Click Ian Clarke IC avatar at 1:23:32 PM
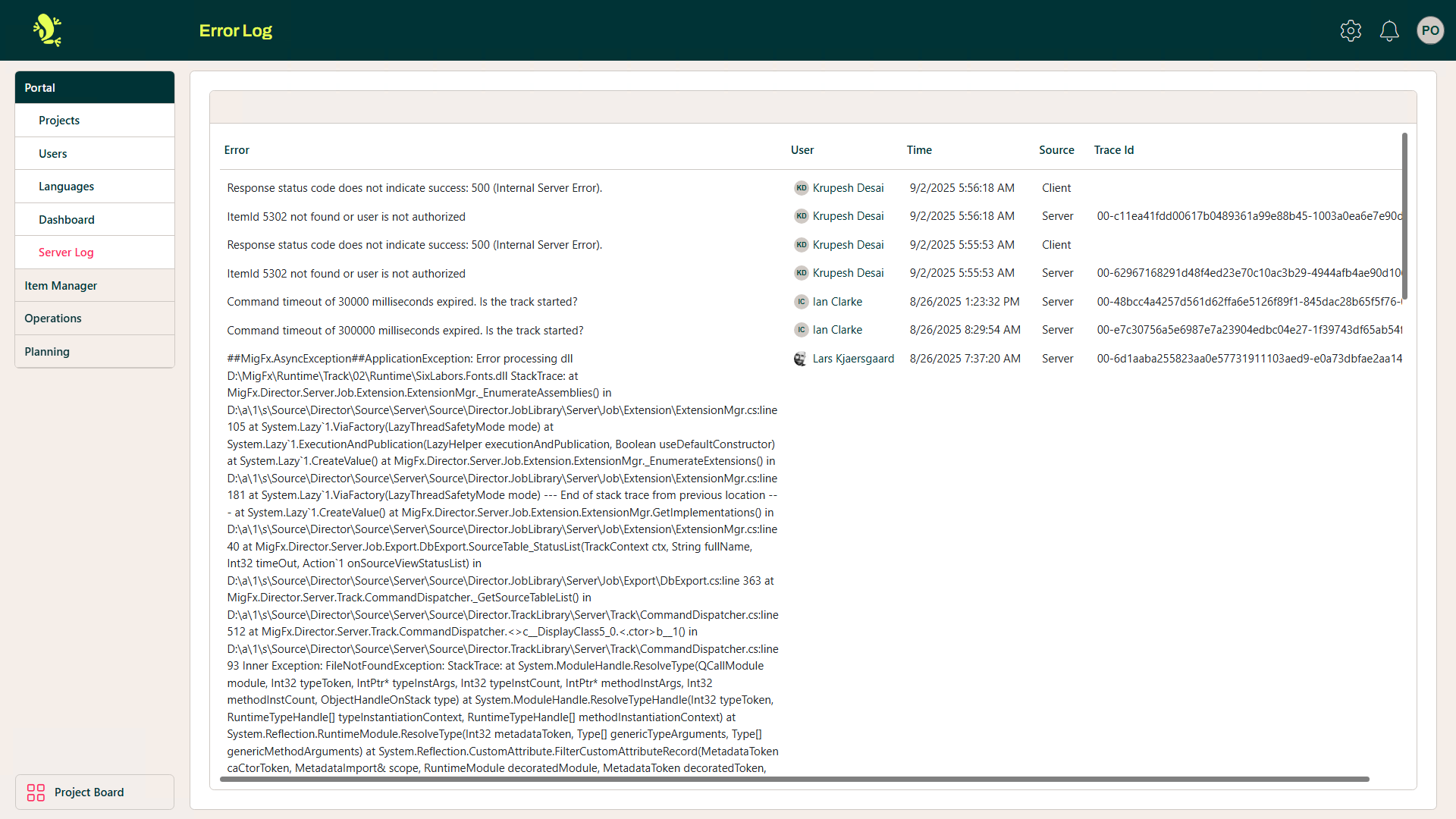 (801, 302)
